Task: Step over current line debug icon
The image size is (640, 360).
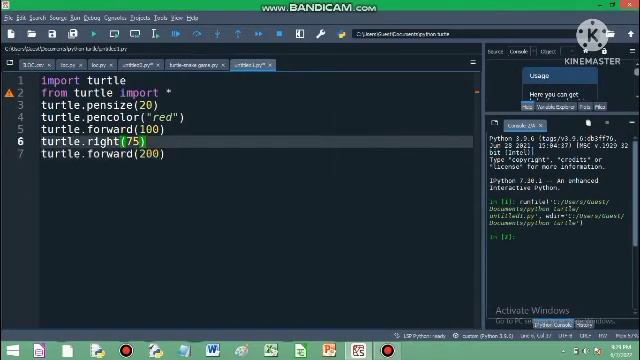Action: (x=197, y=34)
